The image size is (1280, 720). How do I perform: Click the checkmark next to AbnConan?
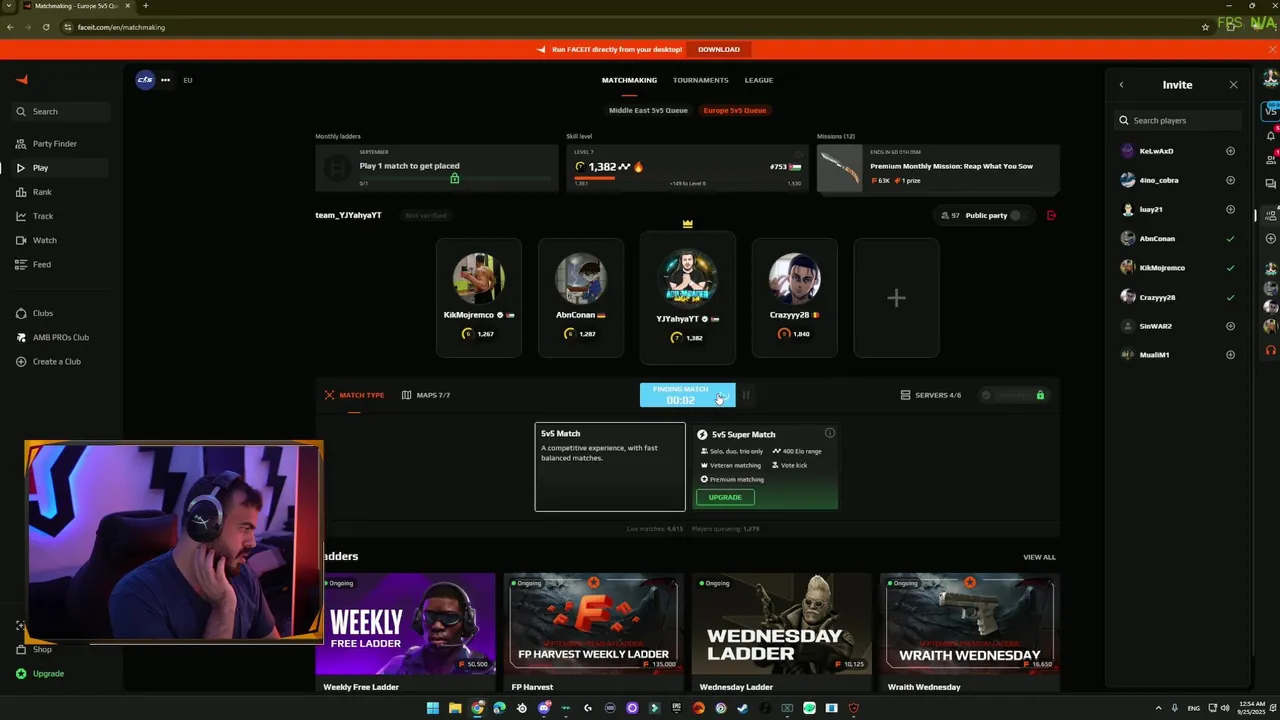tap(1230, 239)
